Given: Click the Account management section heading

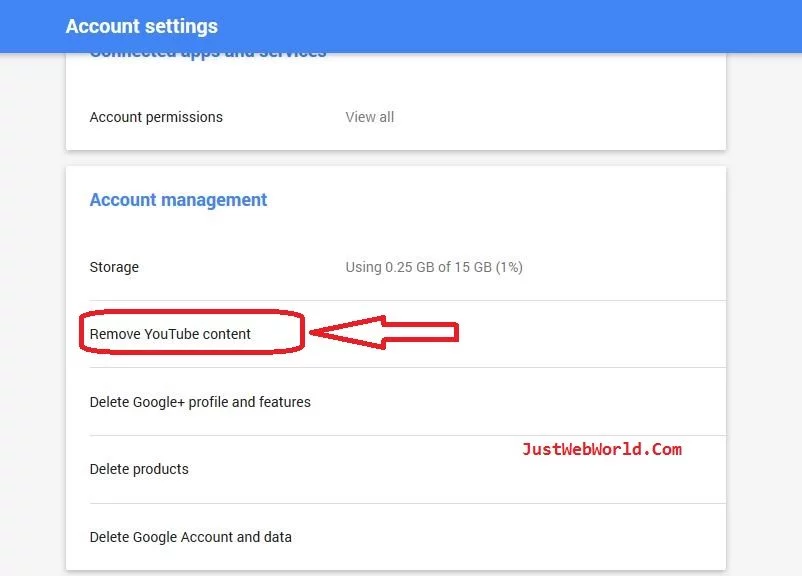Looking at the screenshot, I should tap(178, 200).
